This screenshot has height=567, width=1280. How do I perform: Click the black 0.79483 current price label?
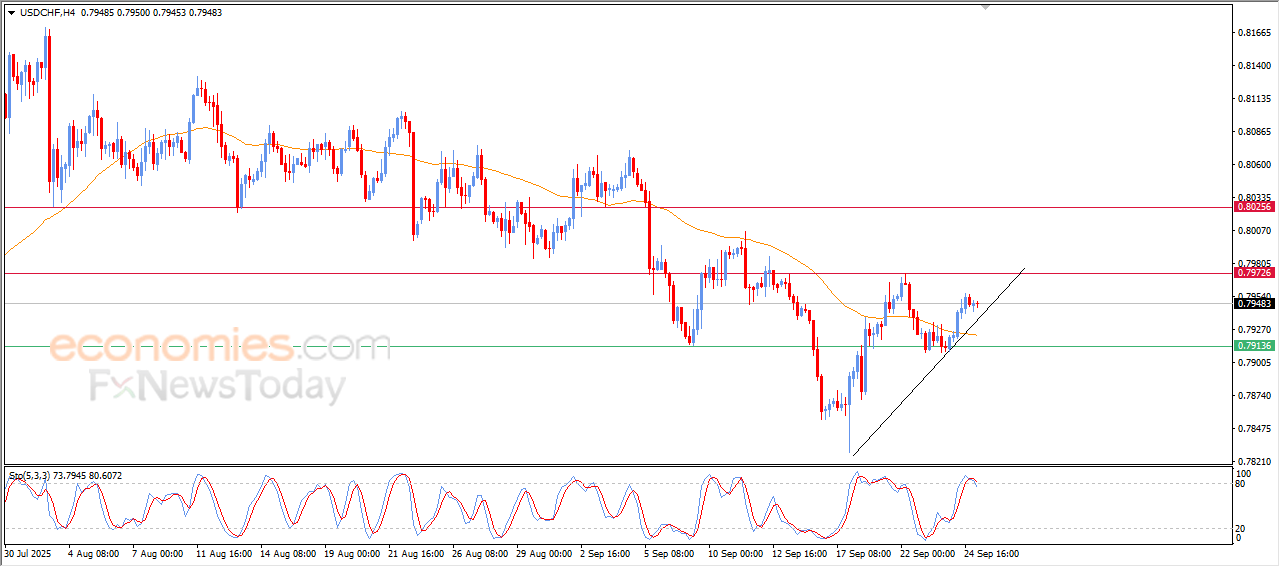pos(1254,303)
